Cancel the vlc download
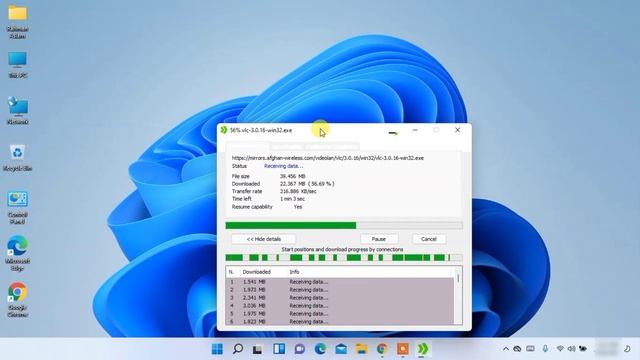Image resolution: width=640 pixels, height=360 pixels. (429, 239)
